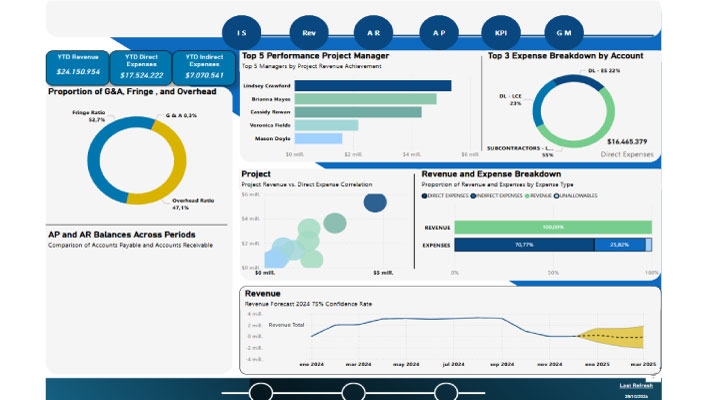
Task: Toggle Direct Expenses legend marker
Action: tap(425, 197)
